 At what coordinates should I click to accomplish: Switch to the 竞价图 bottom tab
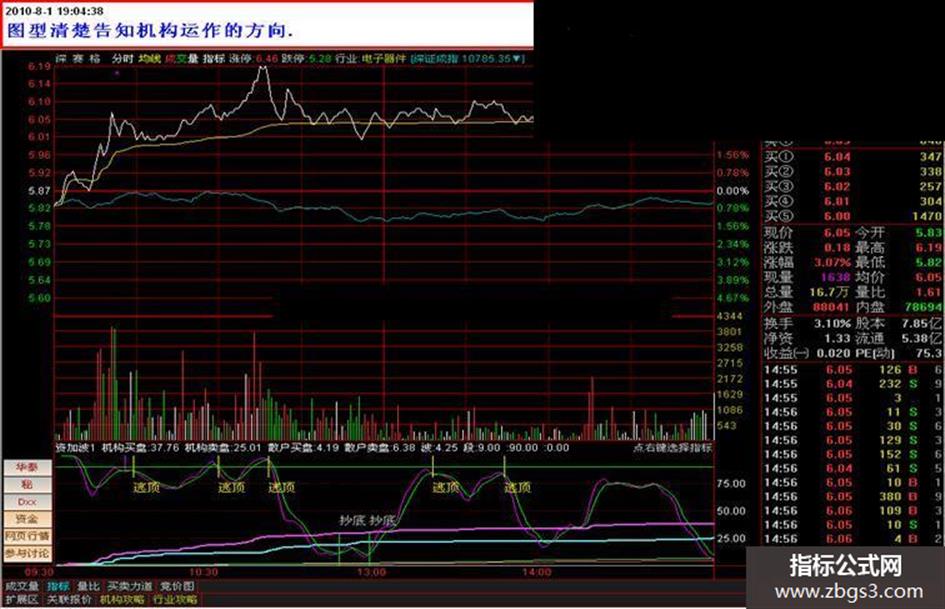pyautogui.click(x=177, y=586)
